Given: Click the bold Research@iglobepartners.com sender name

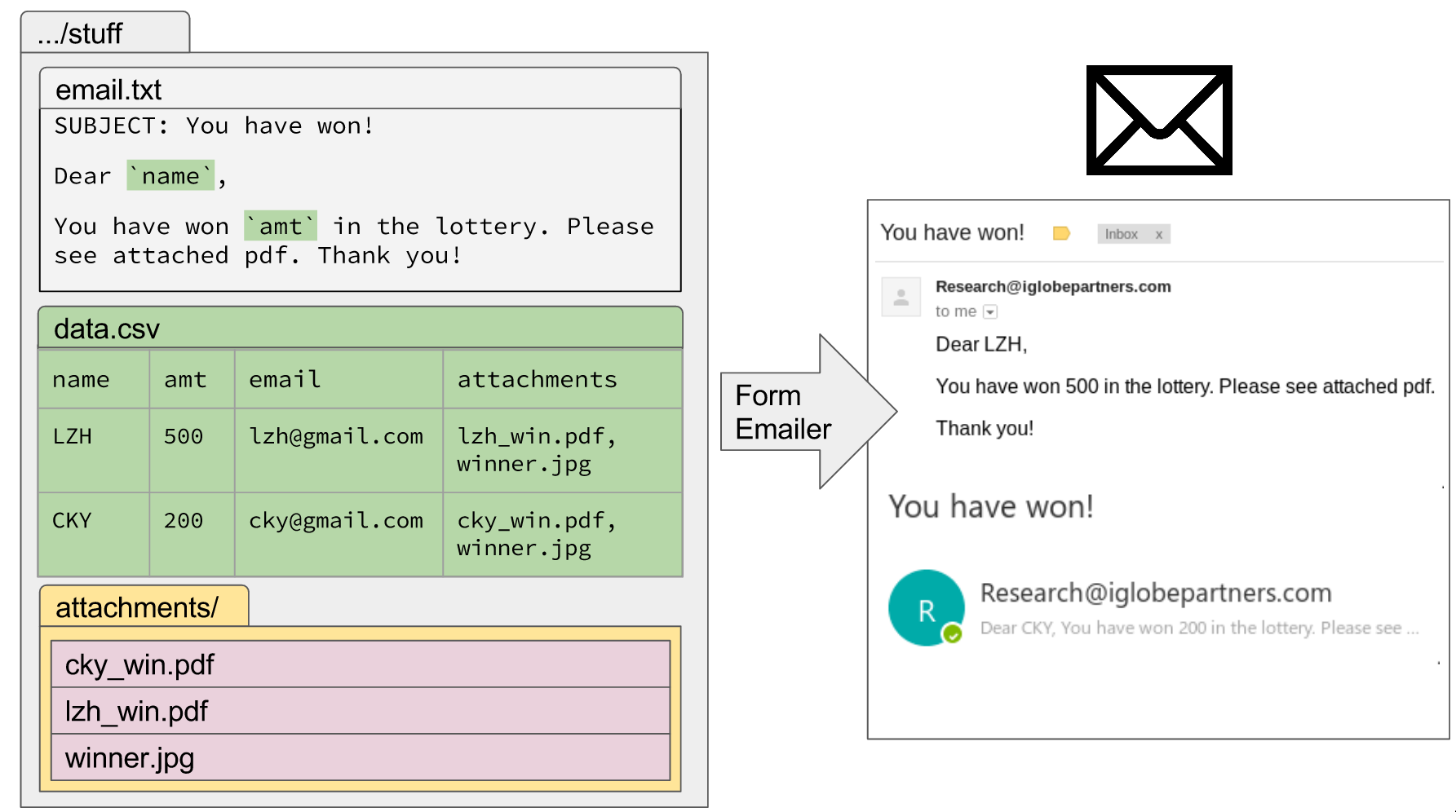Looking at the screenshot, I should [x=1053, y=286].
